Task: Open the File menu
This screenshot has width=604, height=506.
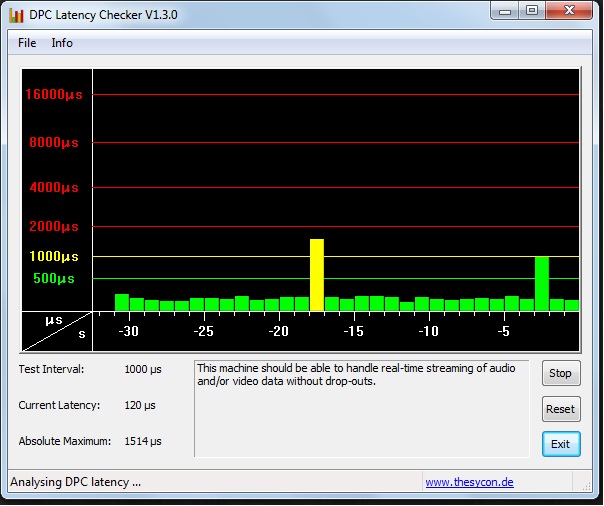Action: 27,43
